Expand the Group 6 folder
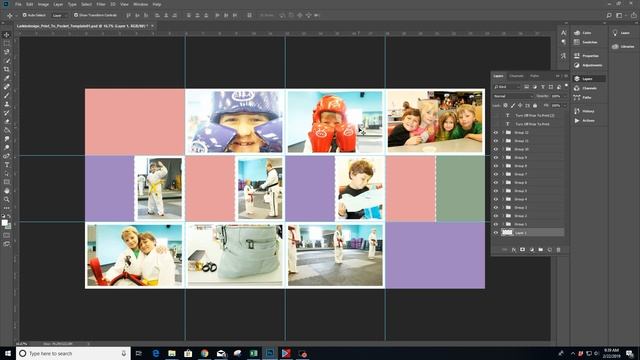Viewport: 640px width, 360px height. [503, 182]
